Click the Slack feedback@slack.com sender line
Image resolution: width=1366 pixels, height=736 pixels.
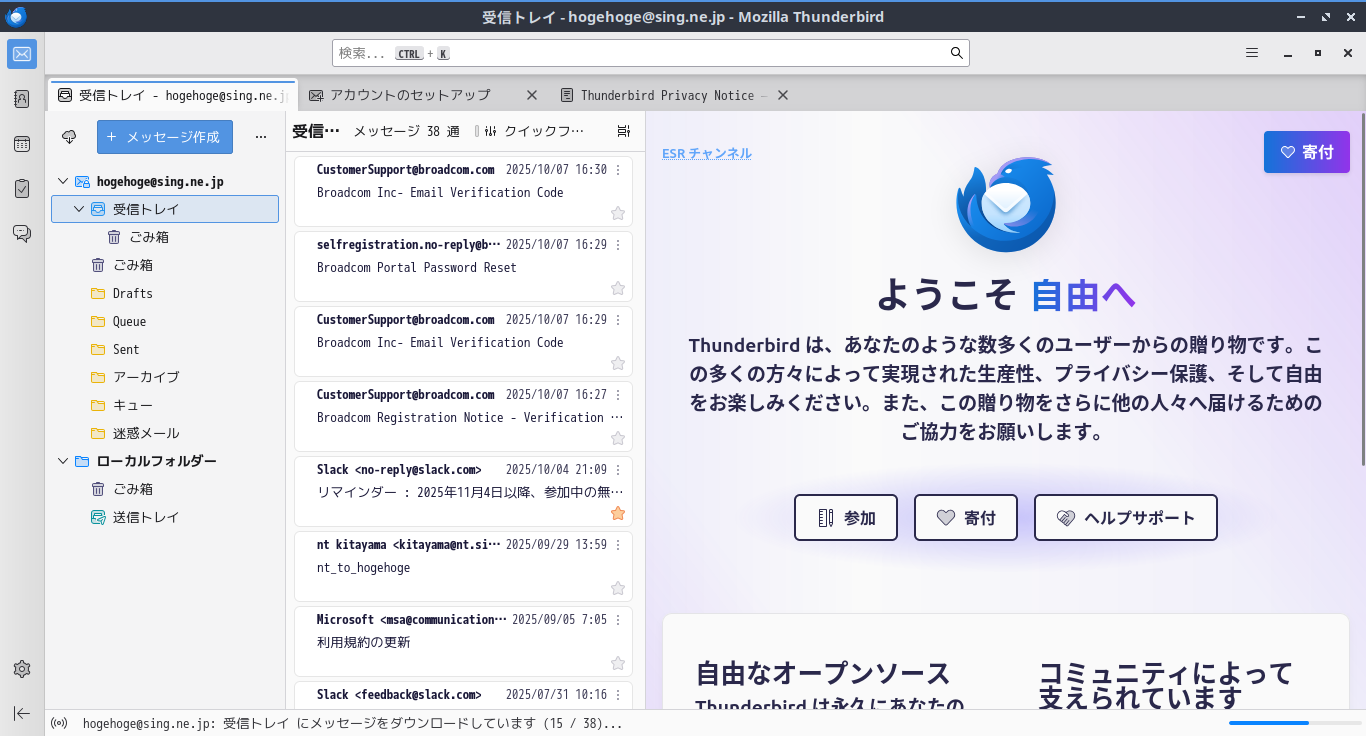click(399, 695)
